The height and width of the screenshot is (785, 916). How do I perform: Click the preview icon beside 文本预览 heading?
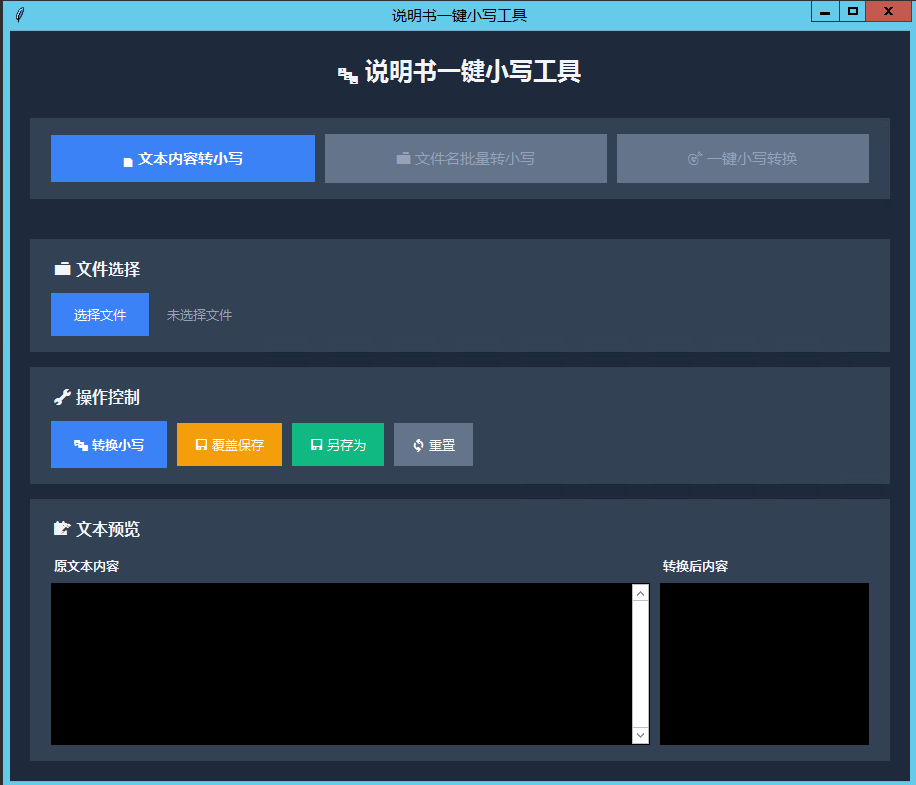61,529
